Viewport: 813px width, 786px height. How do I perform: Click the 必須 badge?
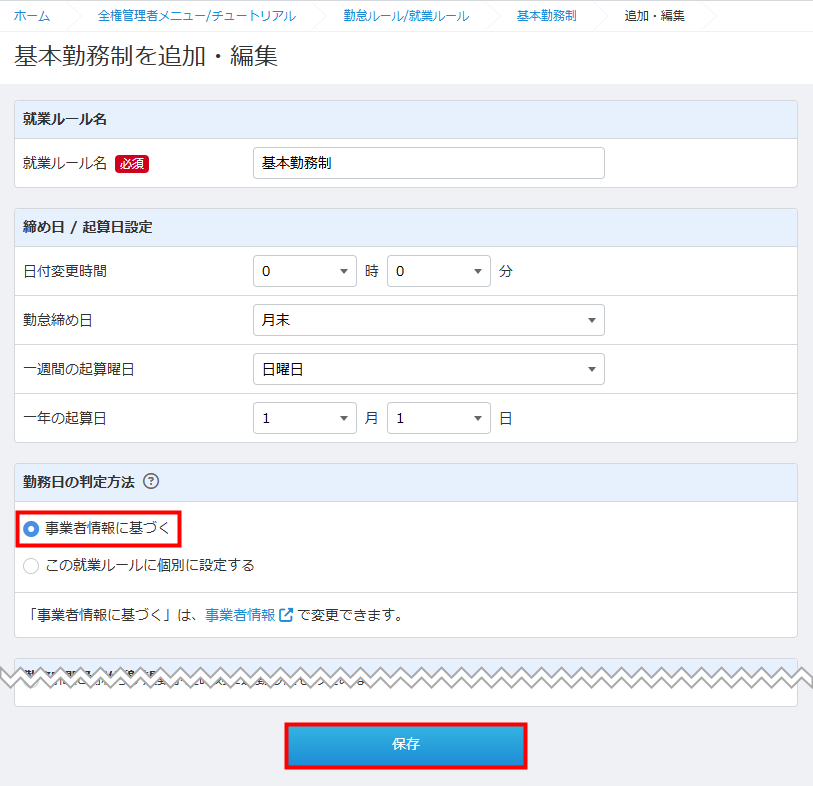(x=132, y=164)
